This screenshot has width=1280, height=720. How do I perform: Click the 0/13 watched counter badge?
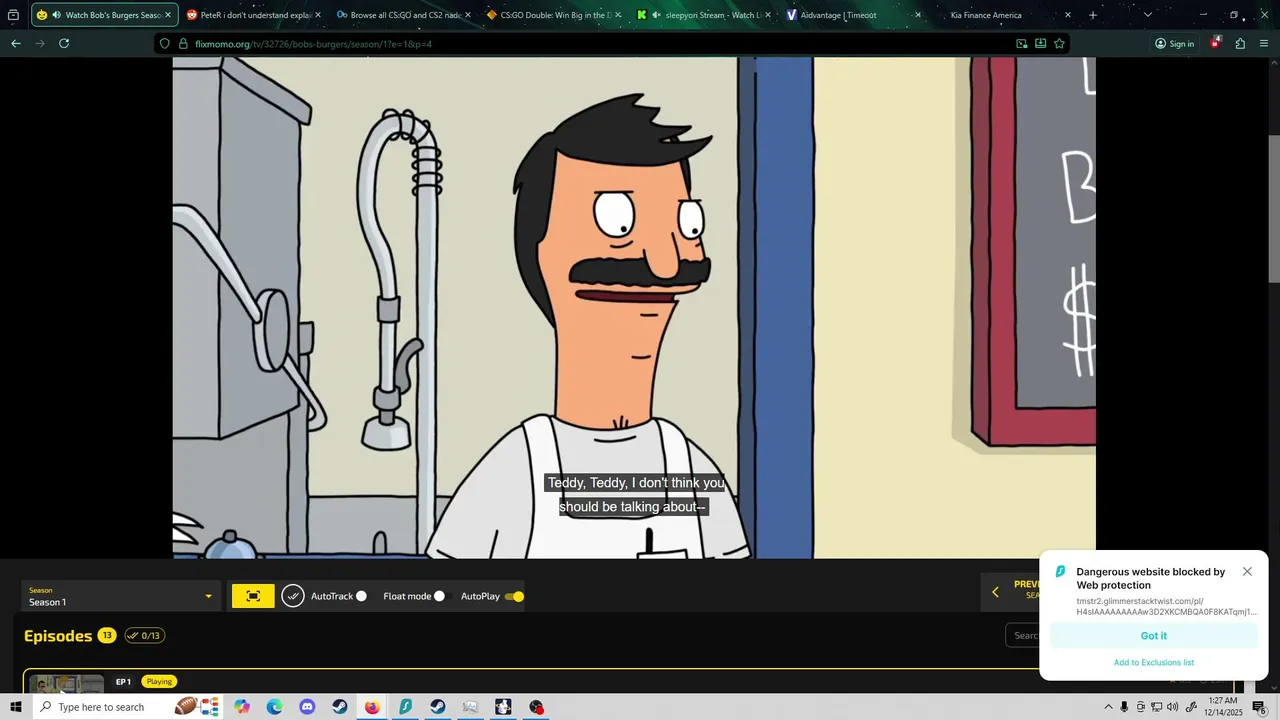[144, 635]
